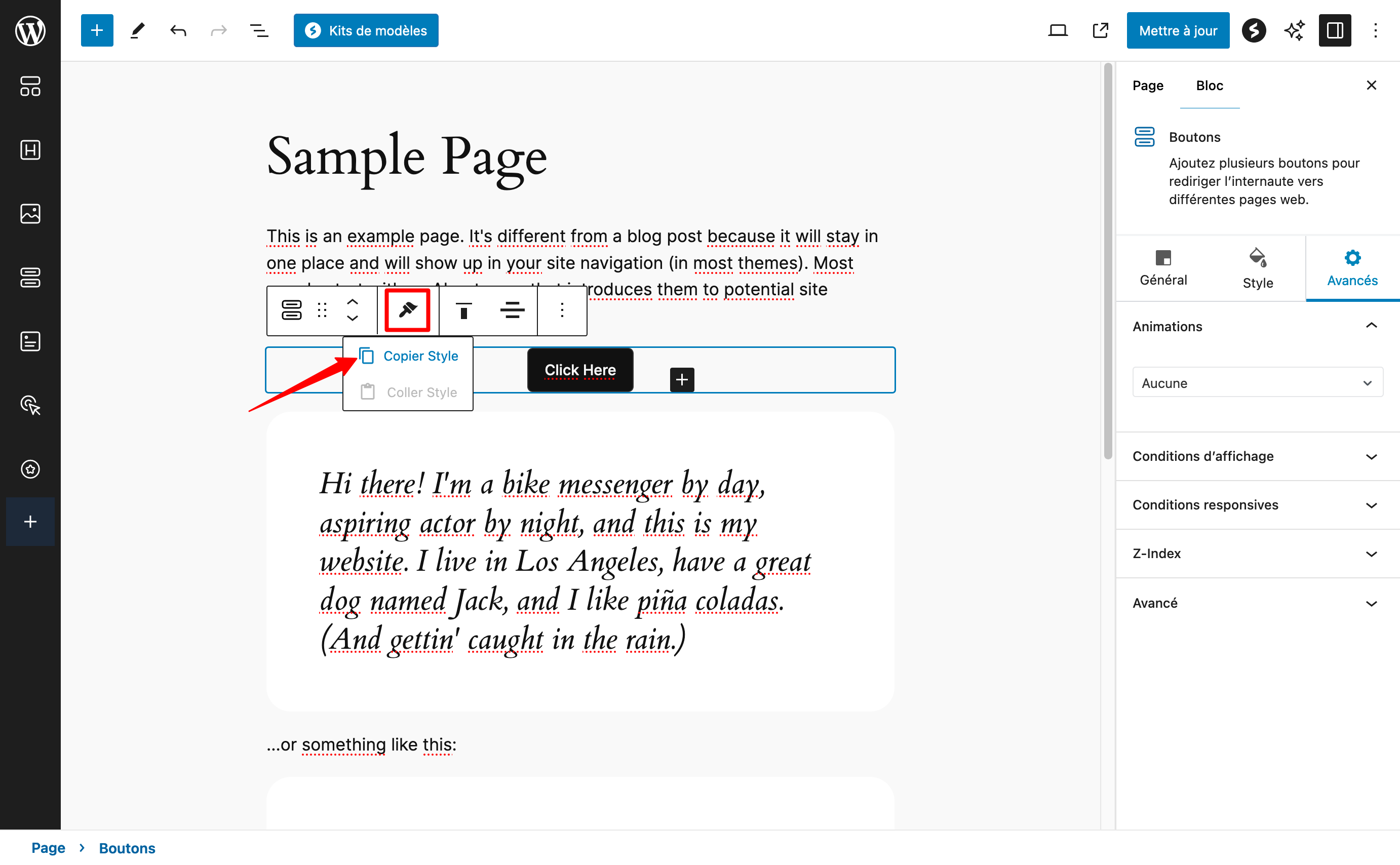Expand the Conditions responsives section

(1371, 504)
